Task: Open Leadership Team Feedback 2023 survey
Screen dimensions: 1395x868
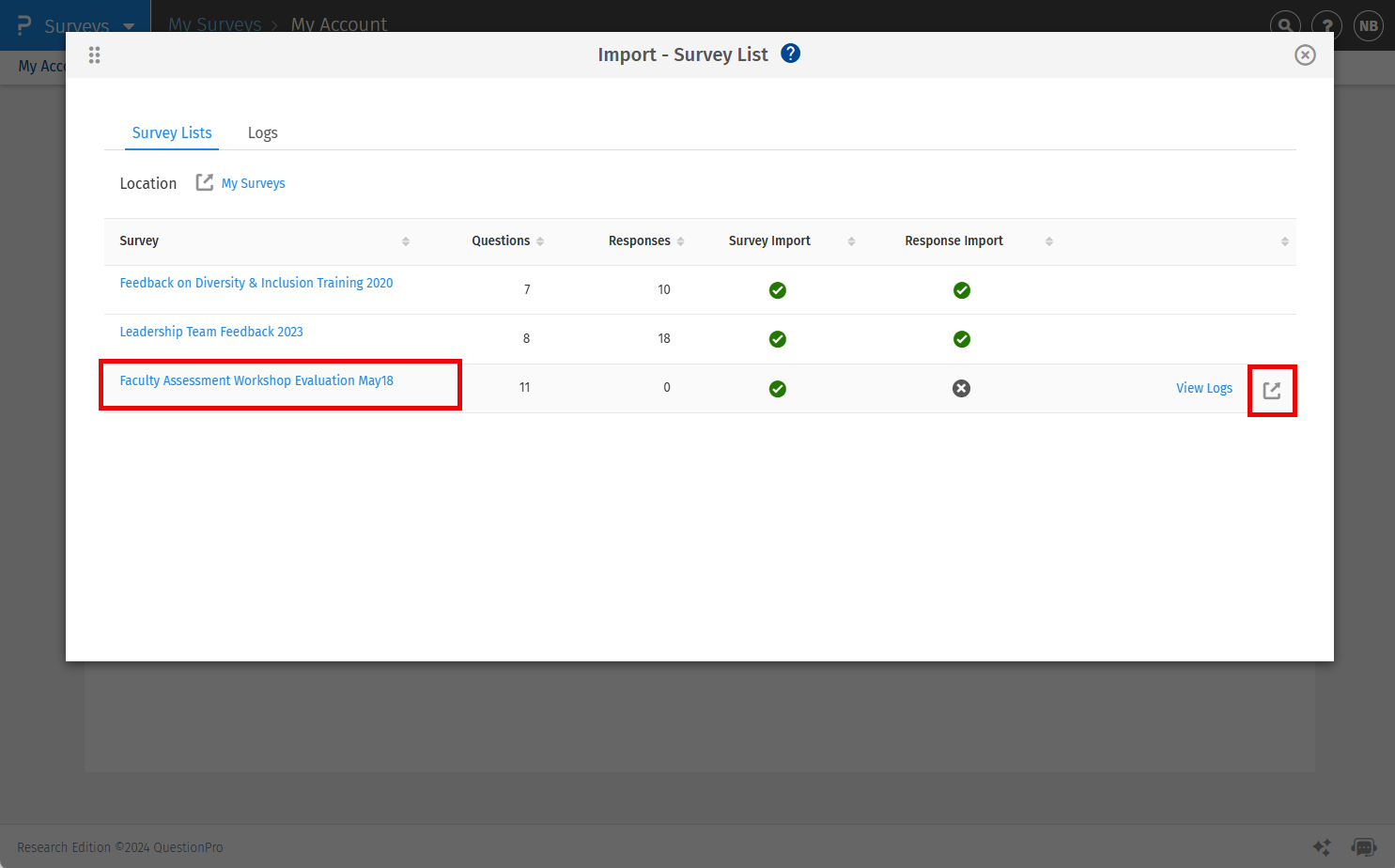Action: (211, 332)
